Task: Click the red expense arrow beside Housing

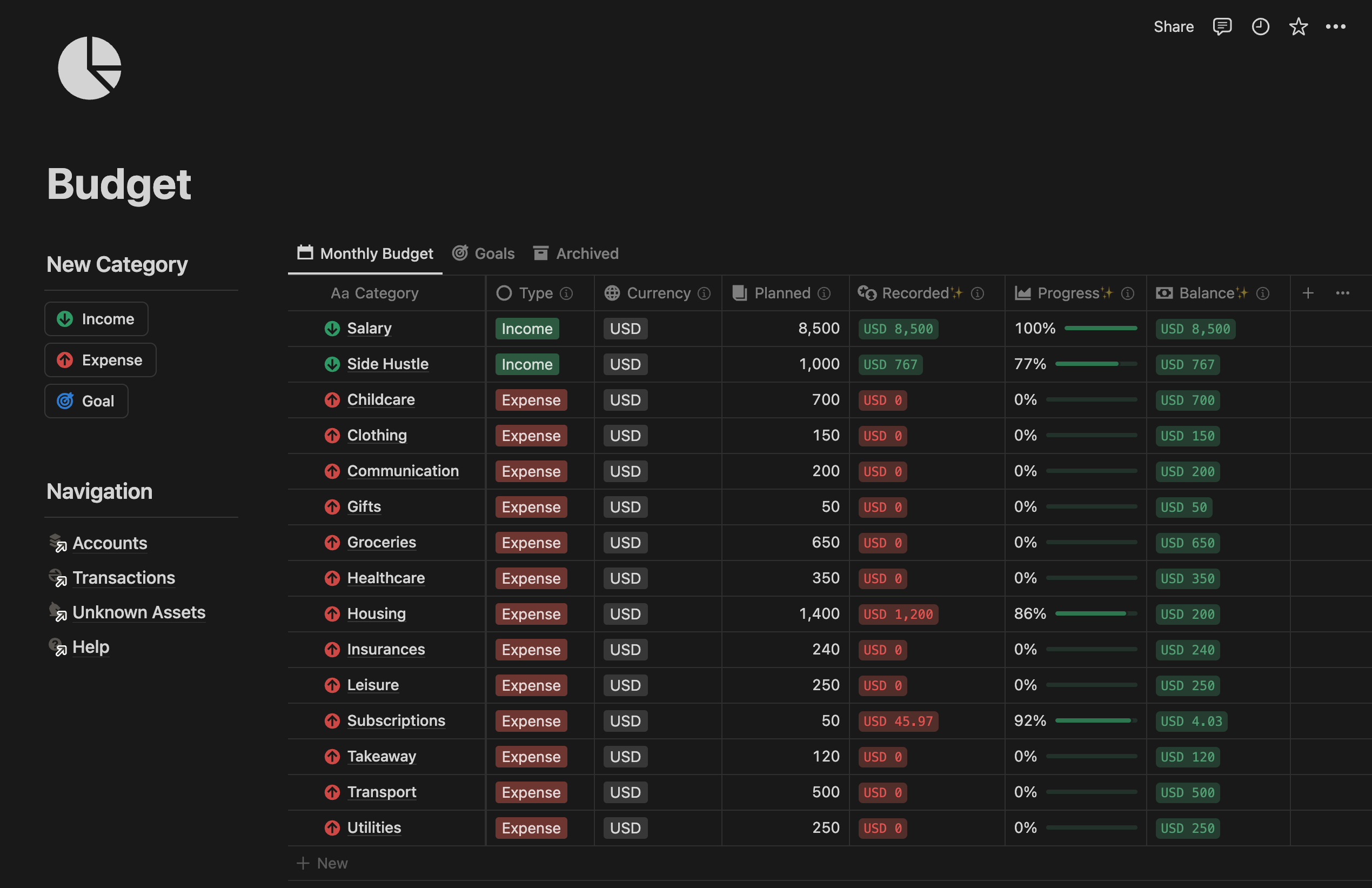Action: (332, 614)
